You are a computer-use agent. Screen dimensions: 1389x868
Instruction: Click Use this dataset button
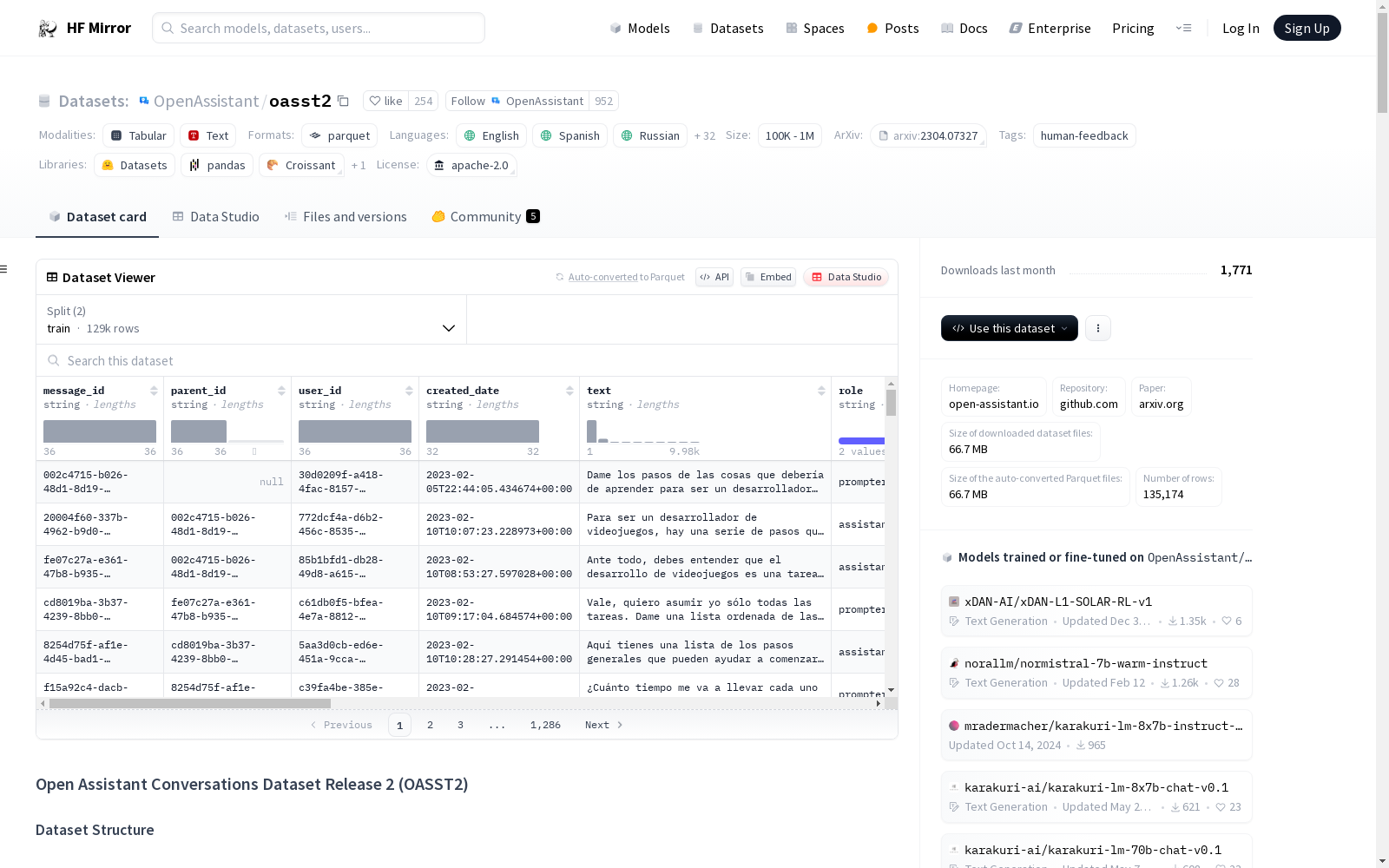tap(1009, 328)
